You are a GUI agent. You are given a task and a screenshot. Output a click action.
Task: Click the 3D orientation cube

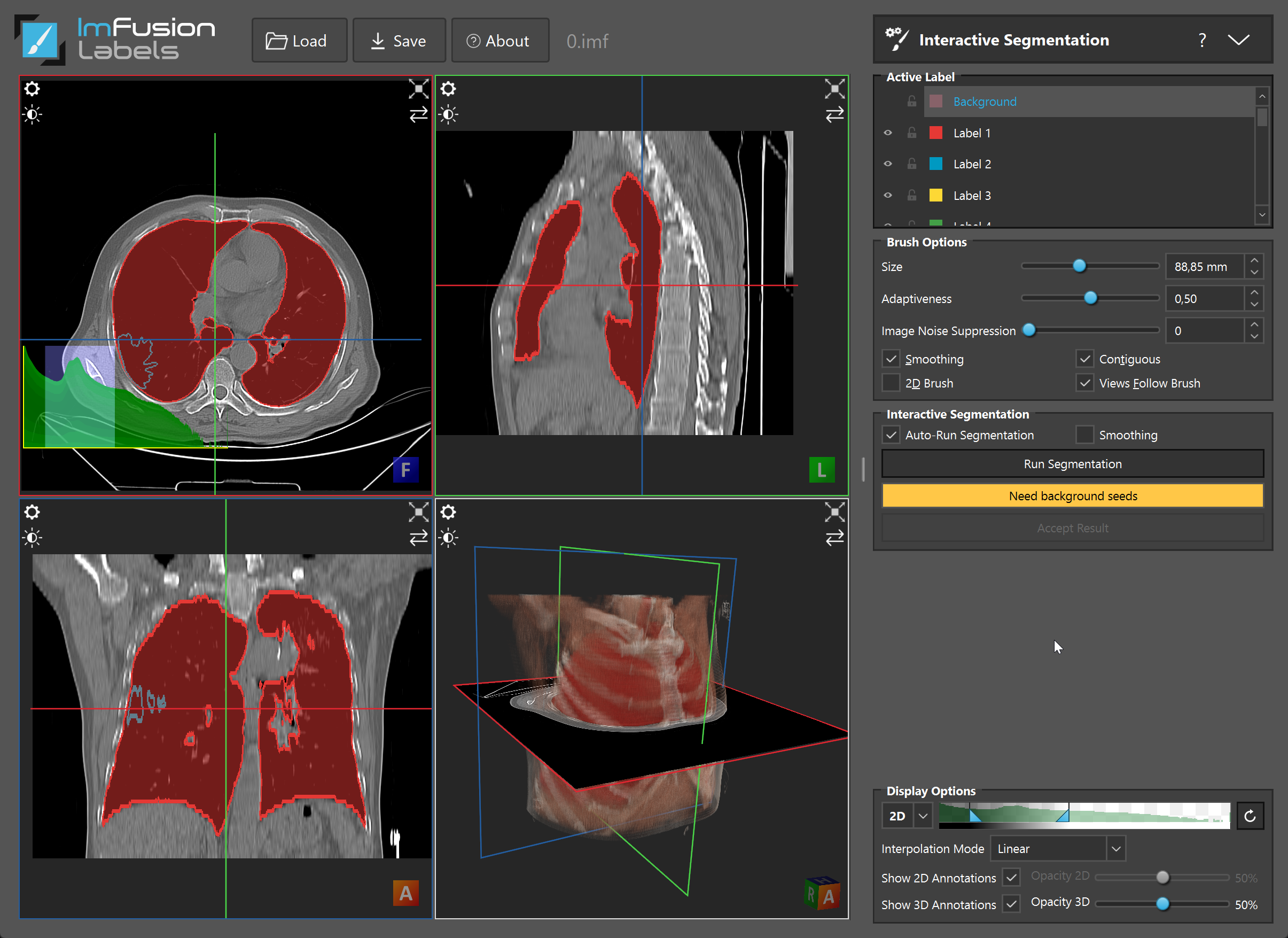[x=821, y=893]
